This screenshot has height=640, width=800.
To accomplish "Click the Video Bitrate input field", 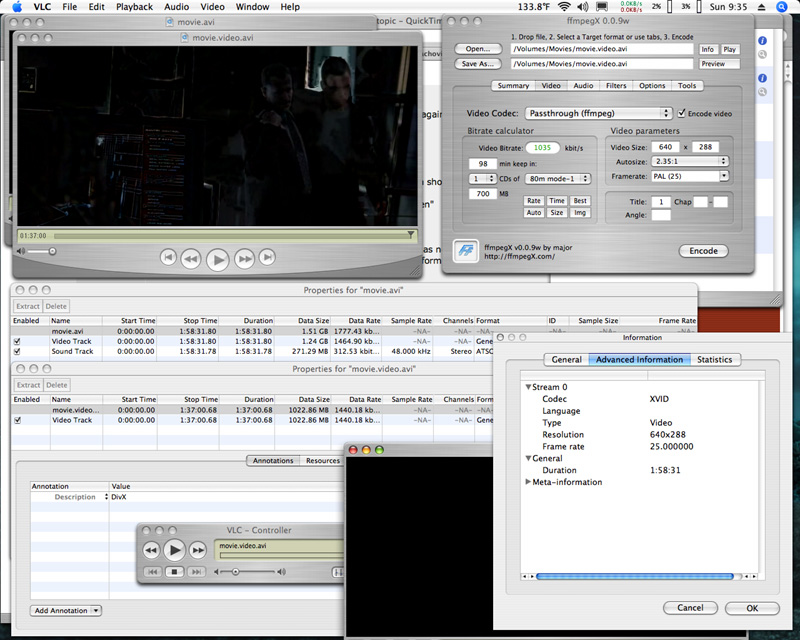I will [x=542, y=148].
